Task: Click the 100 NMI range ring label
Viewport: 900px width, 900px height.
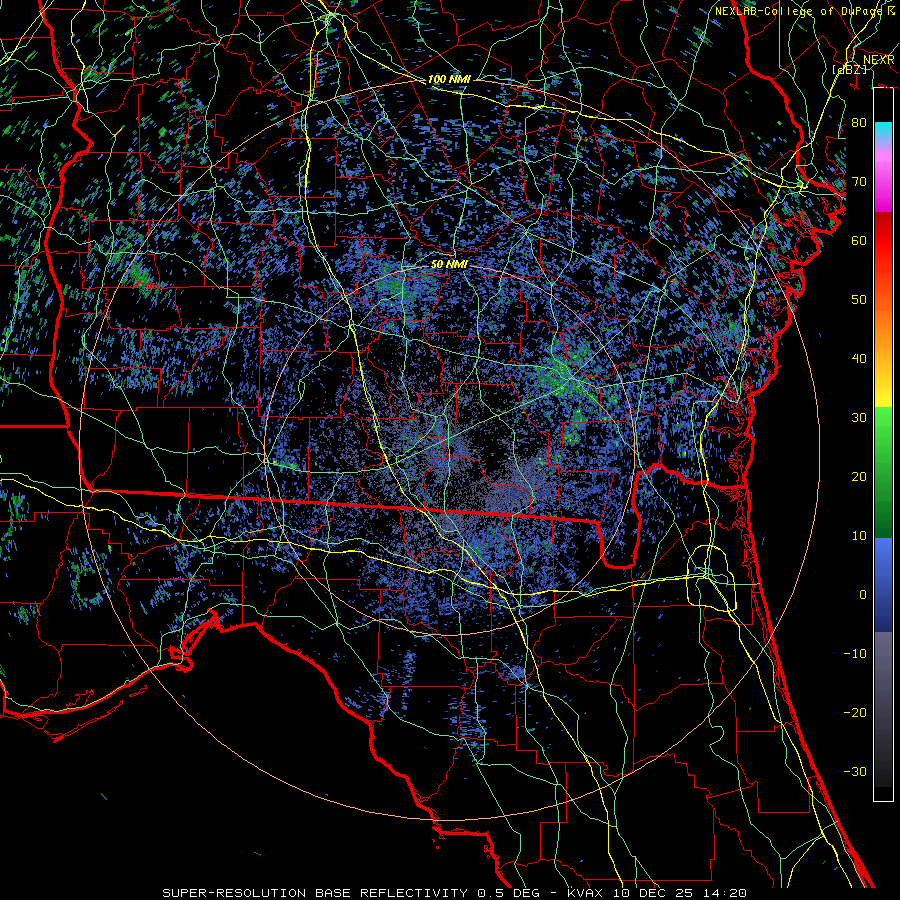Action: (449, 79)
